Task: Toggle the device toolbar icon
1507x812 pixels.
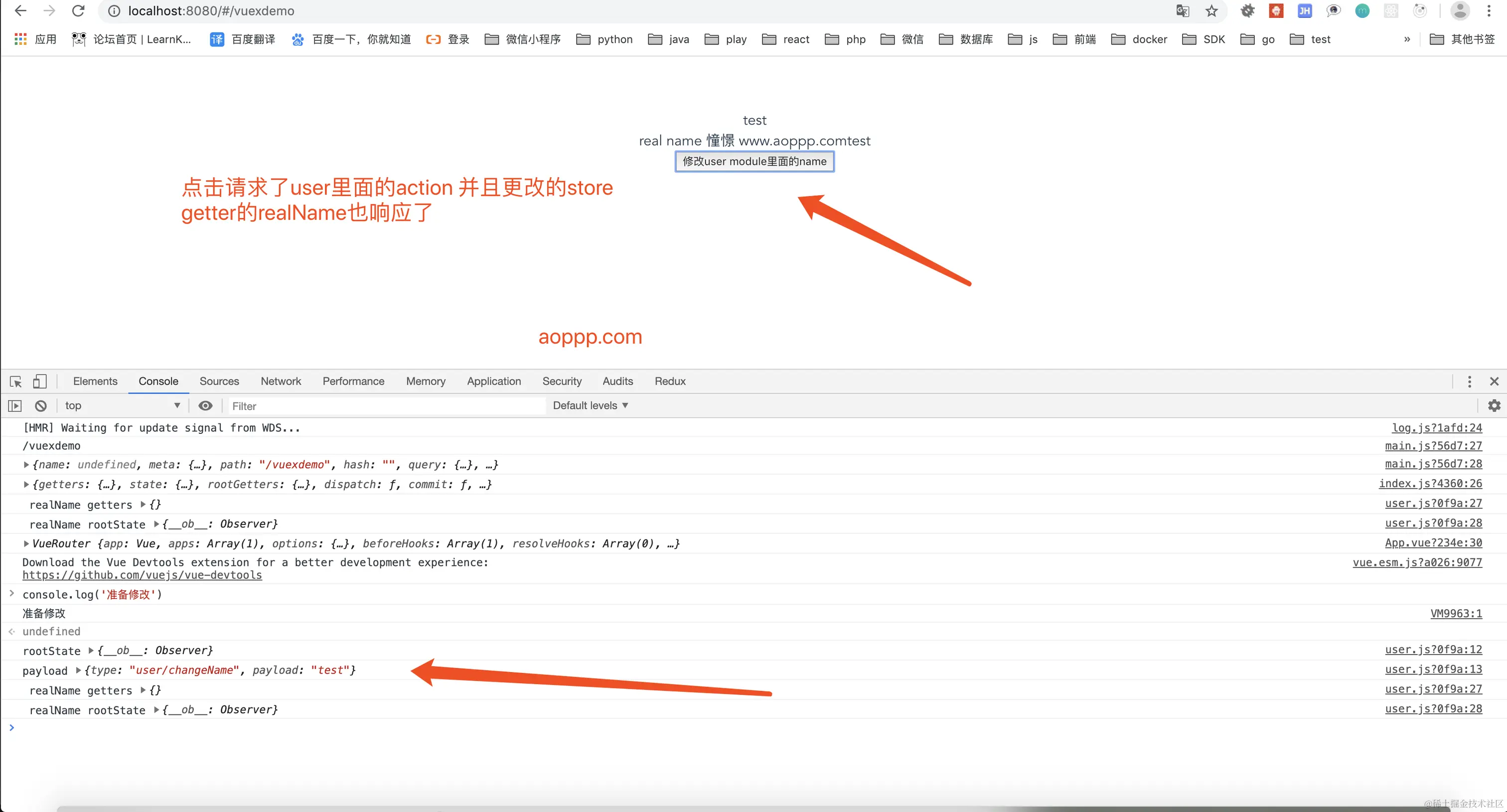Action: pyautogui.click(x=39, y=382)
